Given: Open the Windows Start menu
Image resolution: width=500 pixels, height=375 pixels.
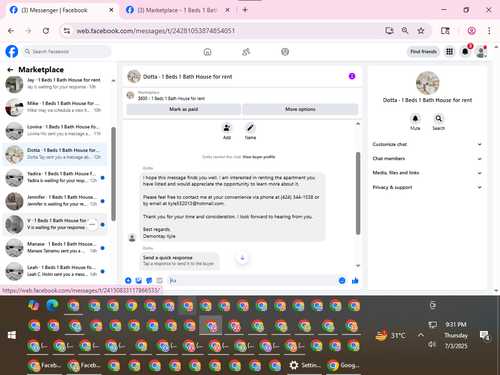Looking at the screenshot, I should [x=12, y=335].
